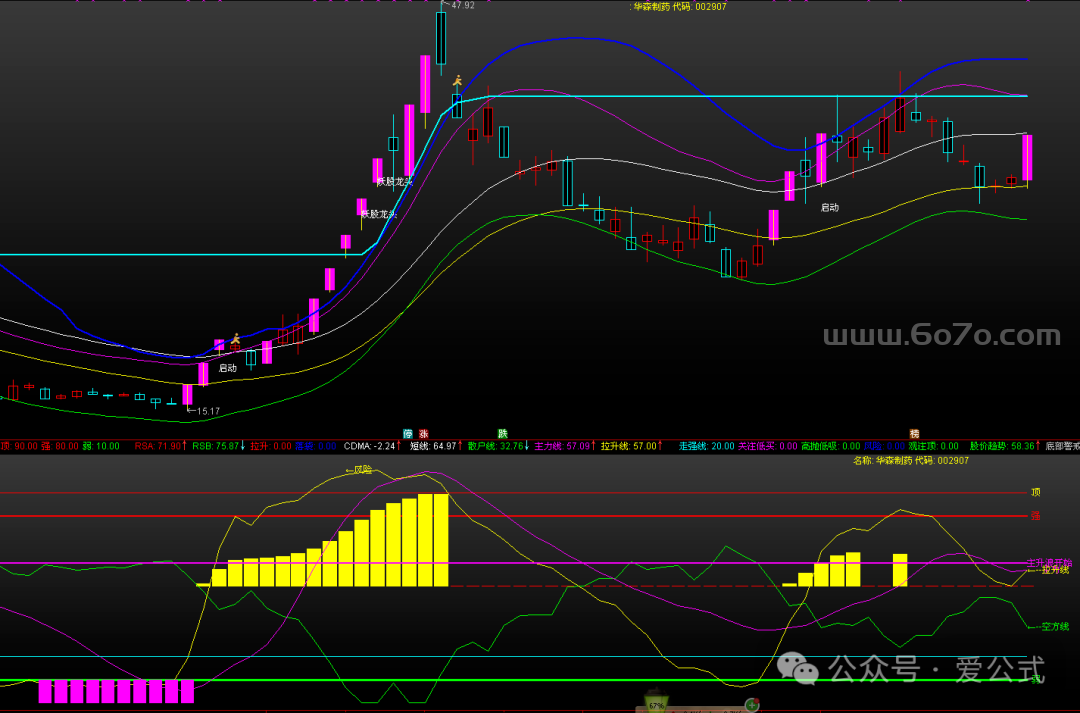The height and width of the screenshot is (713, 1080).
Task: Click the 华森制药 代码 002907 title at top
Action: (679, 6)
